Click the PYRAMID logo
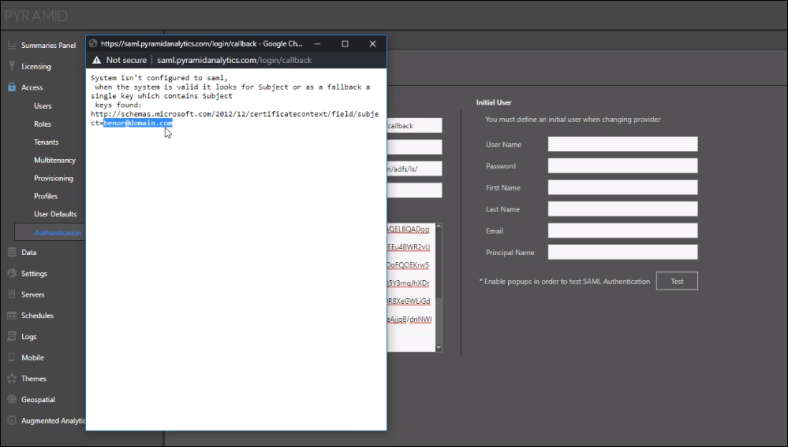This screenshot has width=788, height=447. (36, 16)
